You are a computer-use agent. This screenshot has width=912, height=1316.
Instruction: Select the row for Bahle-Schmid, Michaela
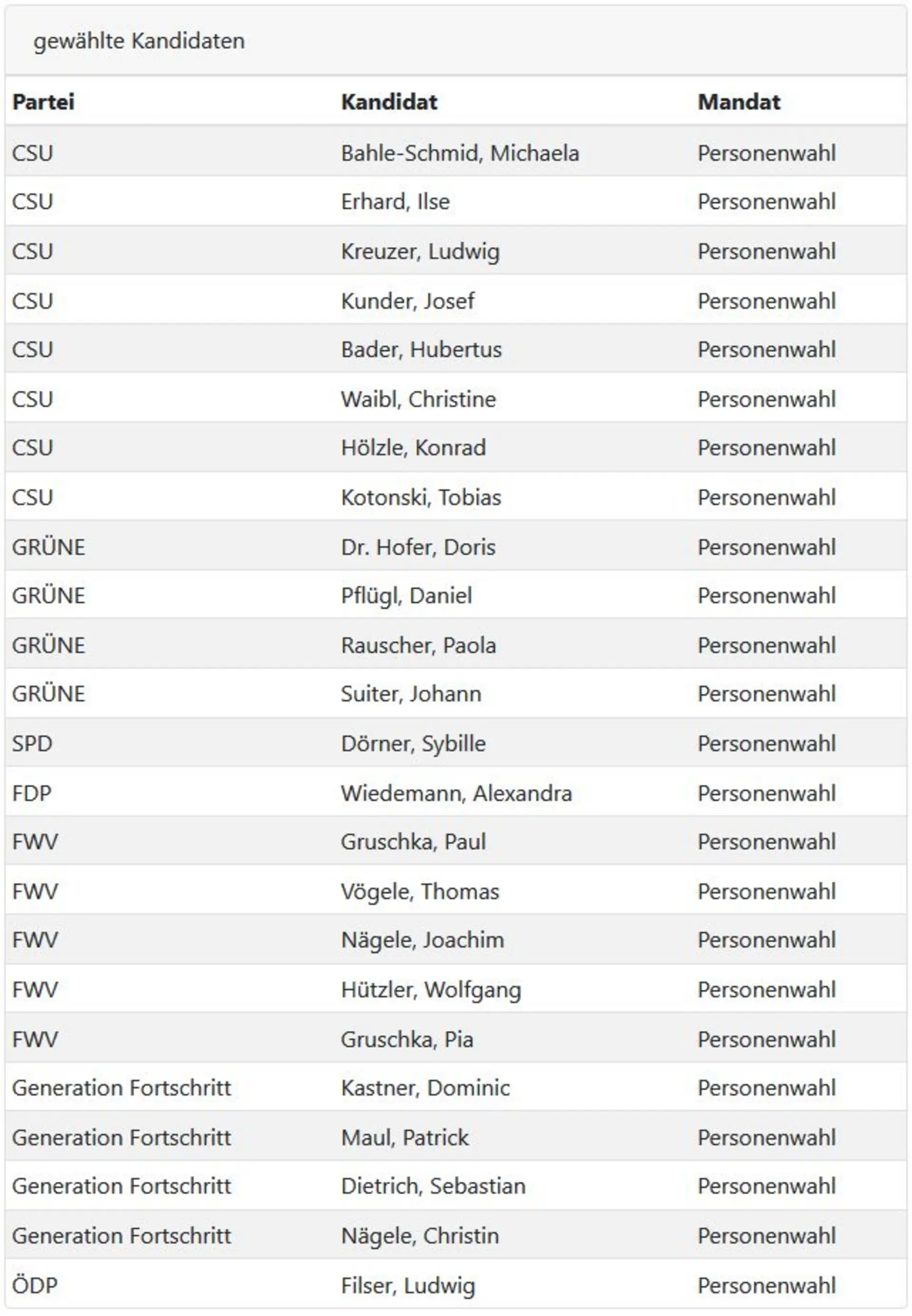tap(456, 152)
